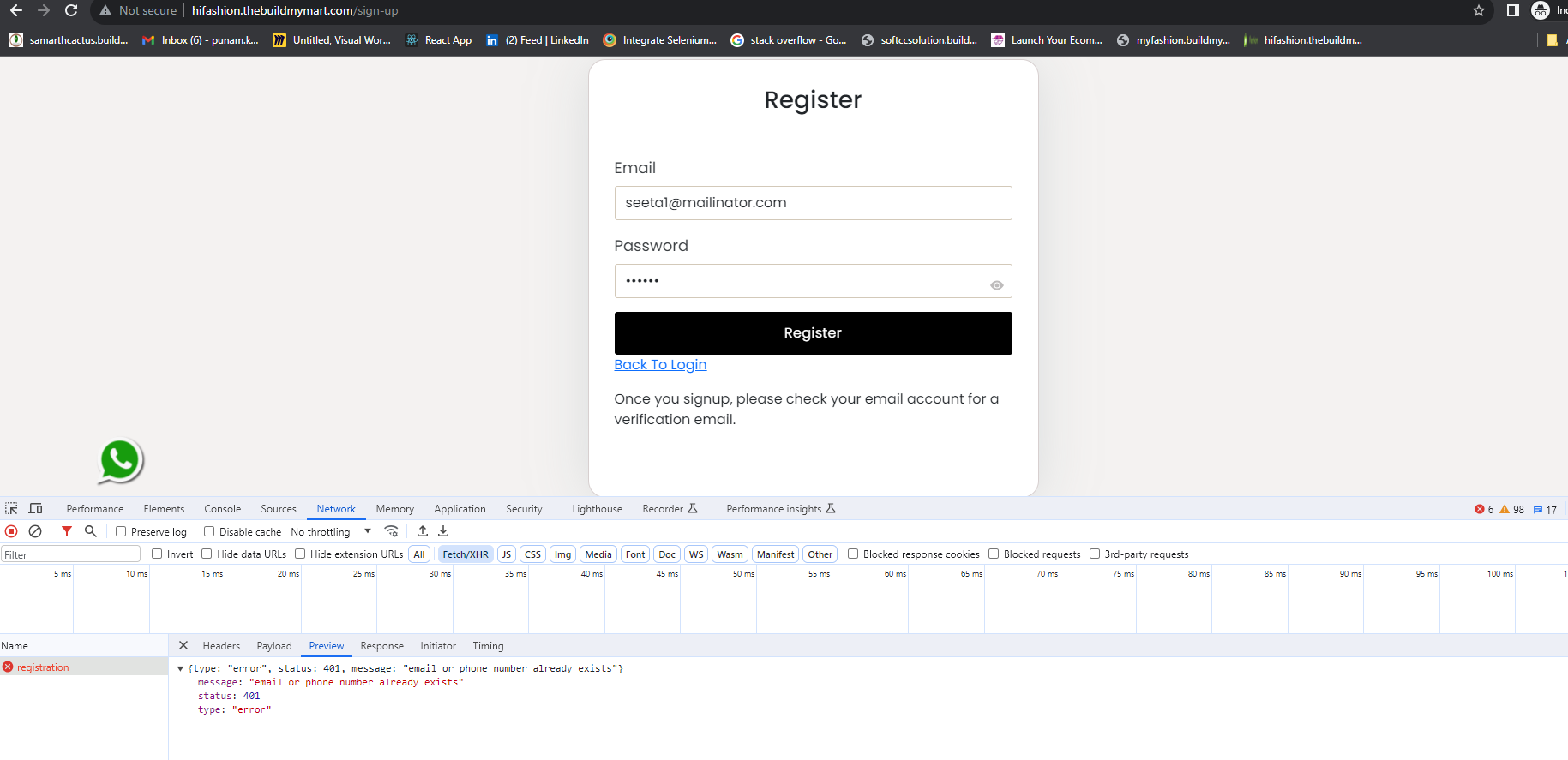Bookmark this page with the star icon

[x=1479, y=10]
